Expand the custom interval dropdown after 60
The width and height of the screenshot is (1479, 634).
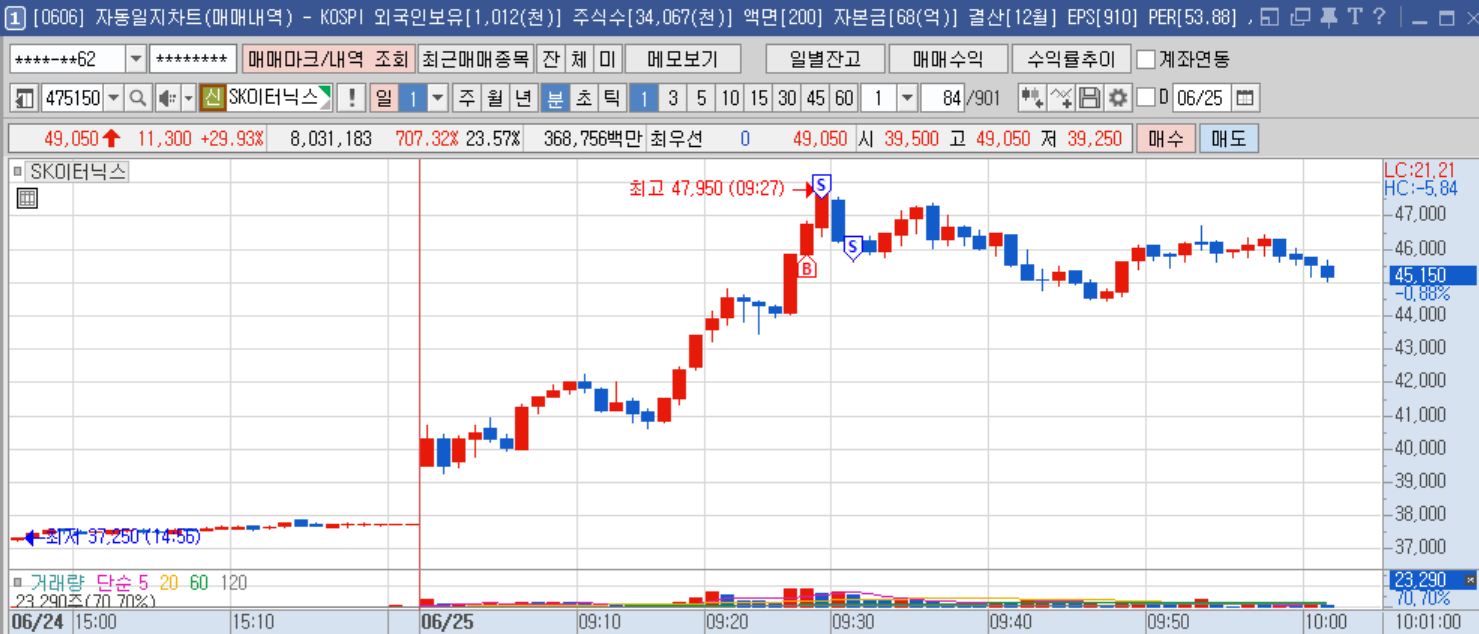[x=907, y=98]
